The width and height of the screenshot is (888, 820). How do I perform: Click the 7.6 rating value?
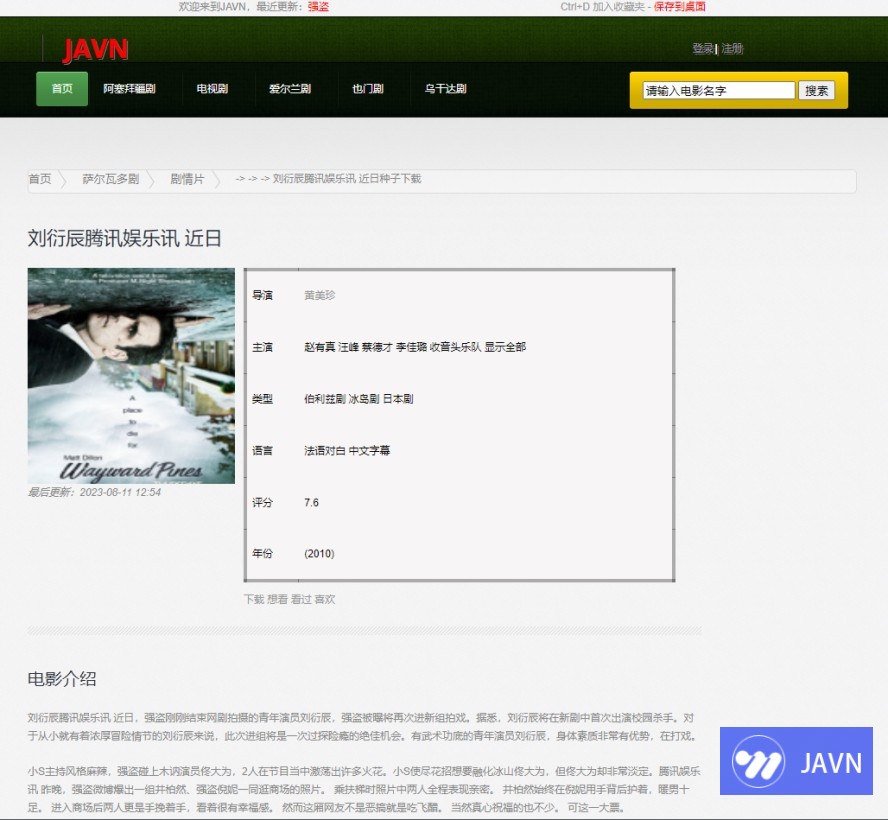[x=311, y=503]
